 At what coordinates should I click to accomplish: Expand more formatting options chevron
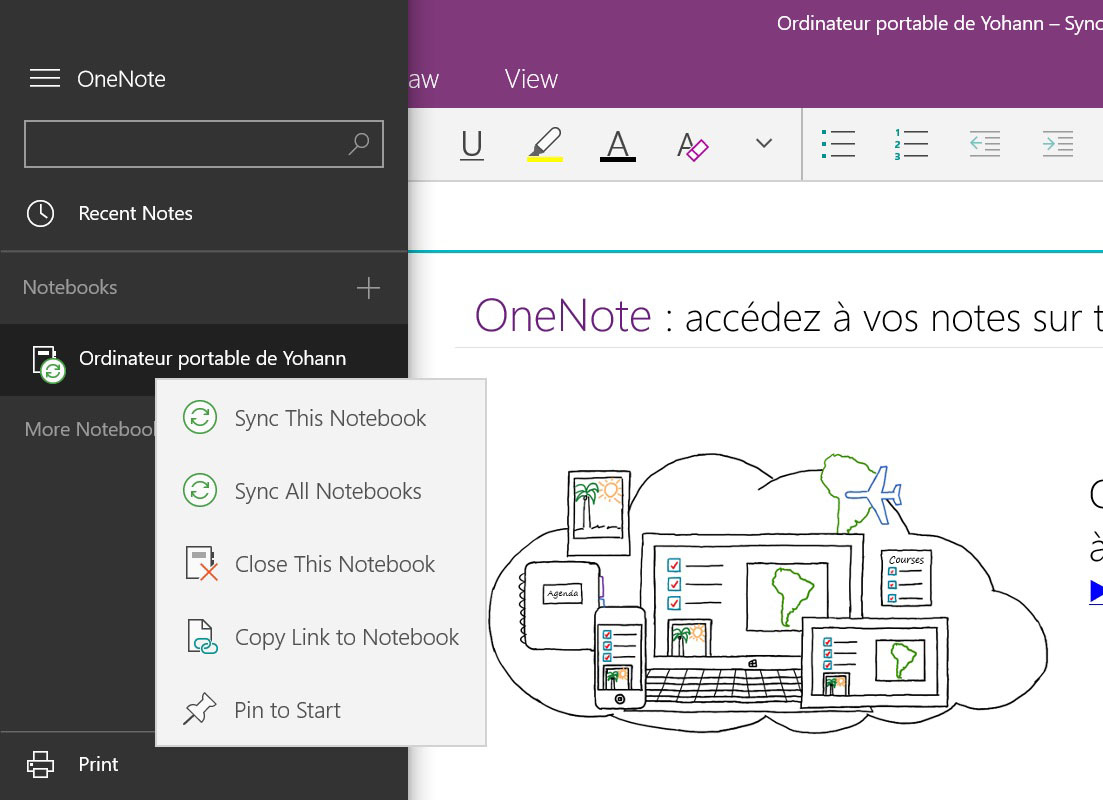[x=764, y=144]
